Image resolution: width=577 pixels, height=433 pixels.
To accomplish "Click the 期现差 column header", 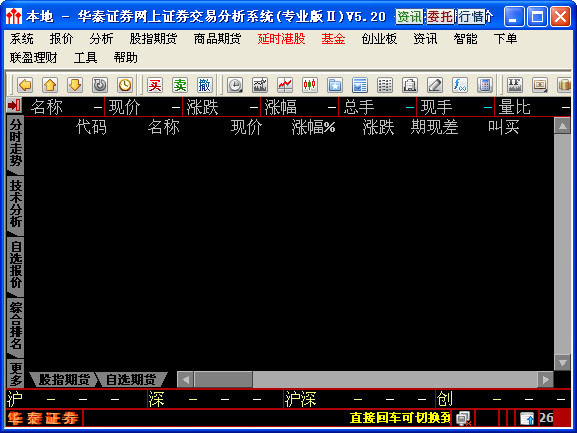I will [x=434, y=127].
